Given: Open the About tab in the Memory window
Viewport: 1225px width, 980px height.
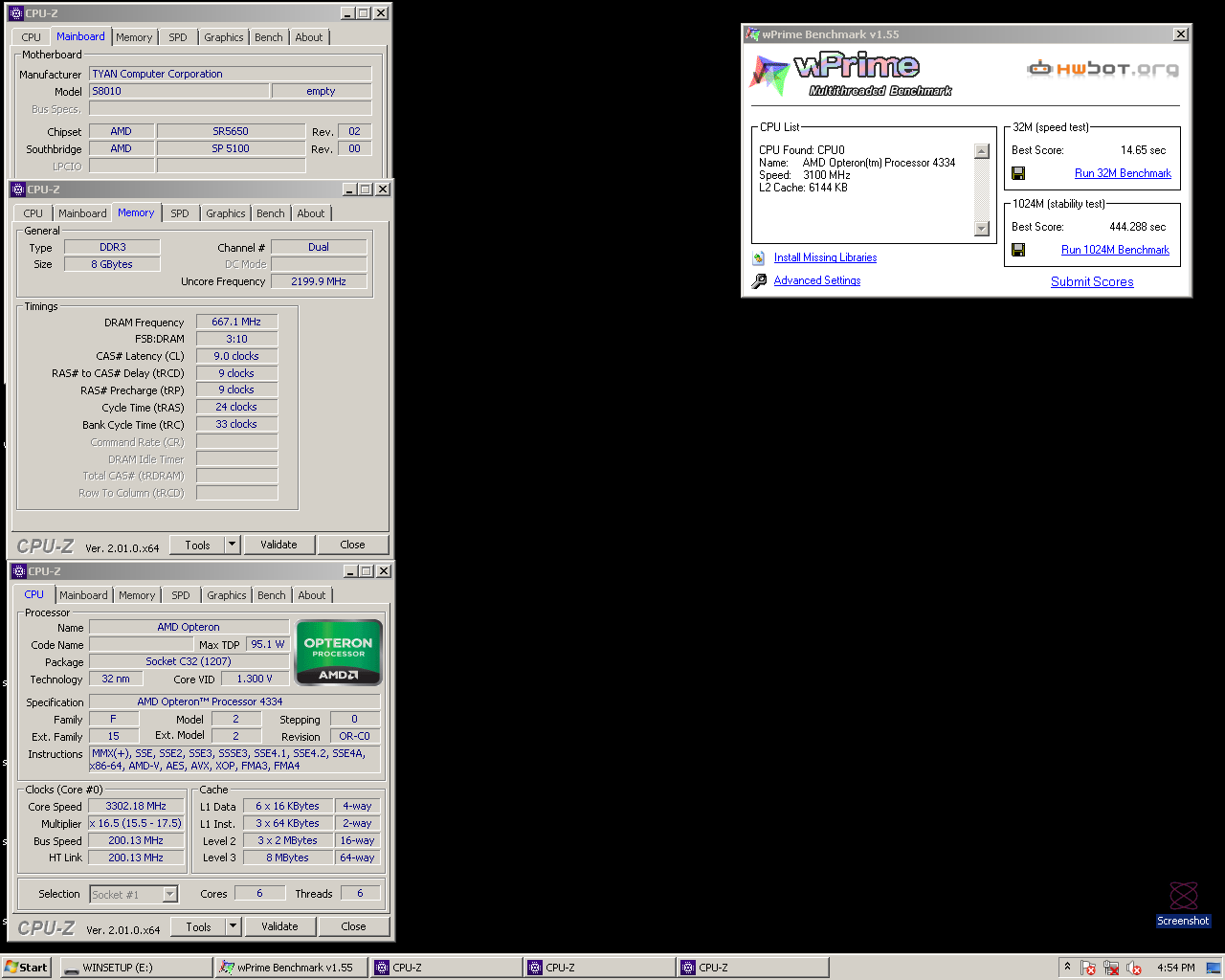Looking at the screenshot, I should point(311,213).
